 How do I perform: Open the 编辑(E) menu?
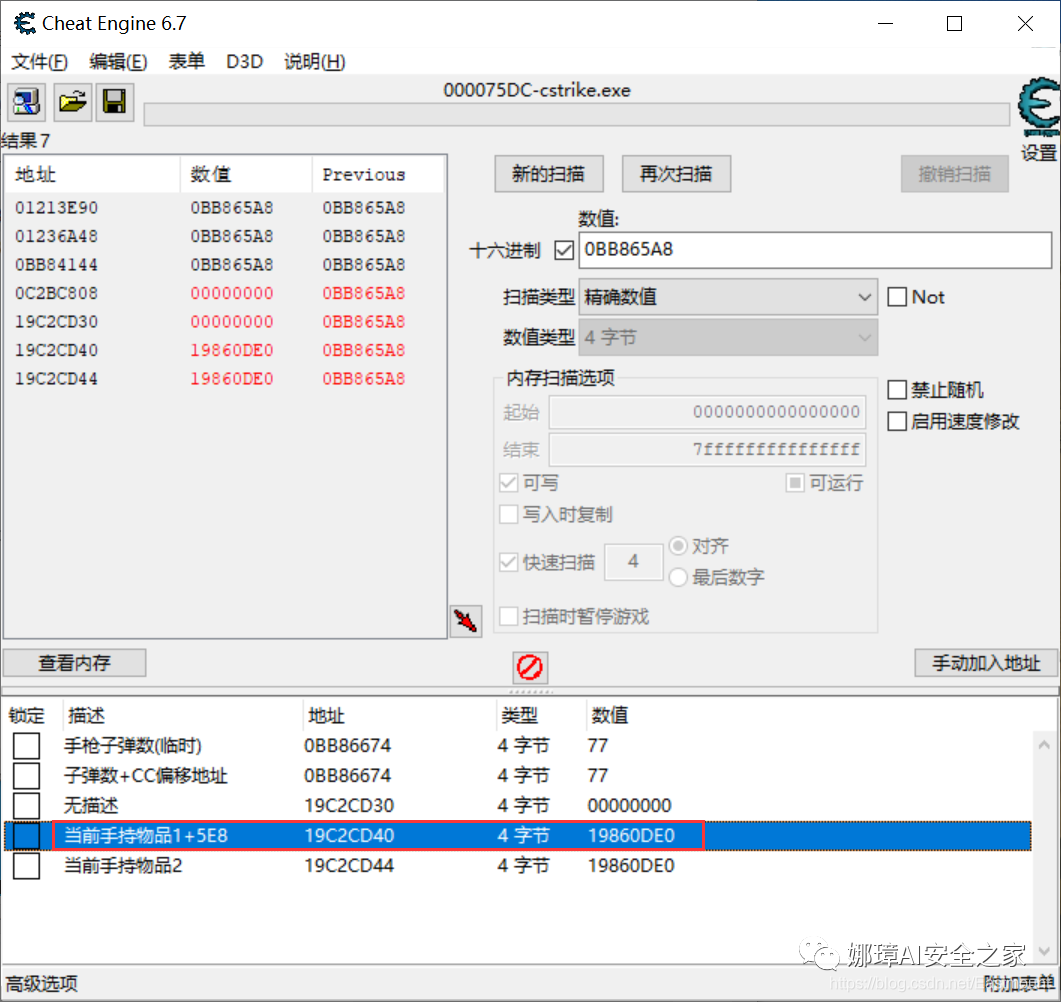[118, 62]
